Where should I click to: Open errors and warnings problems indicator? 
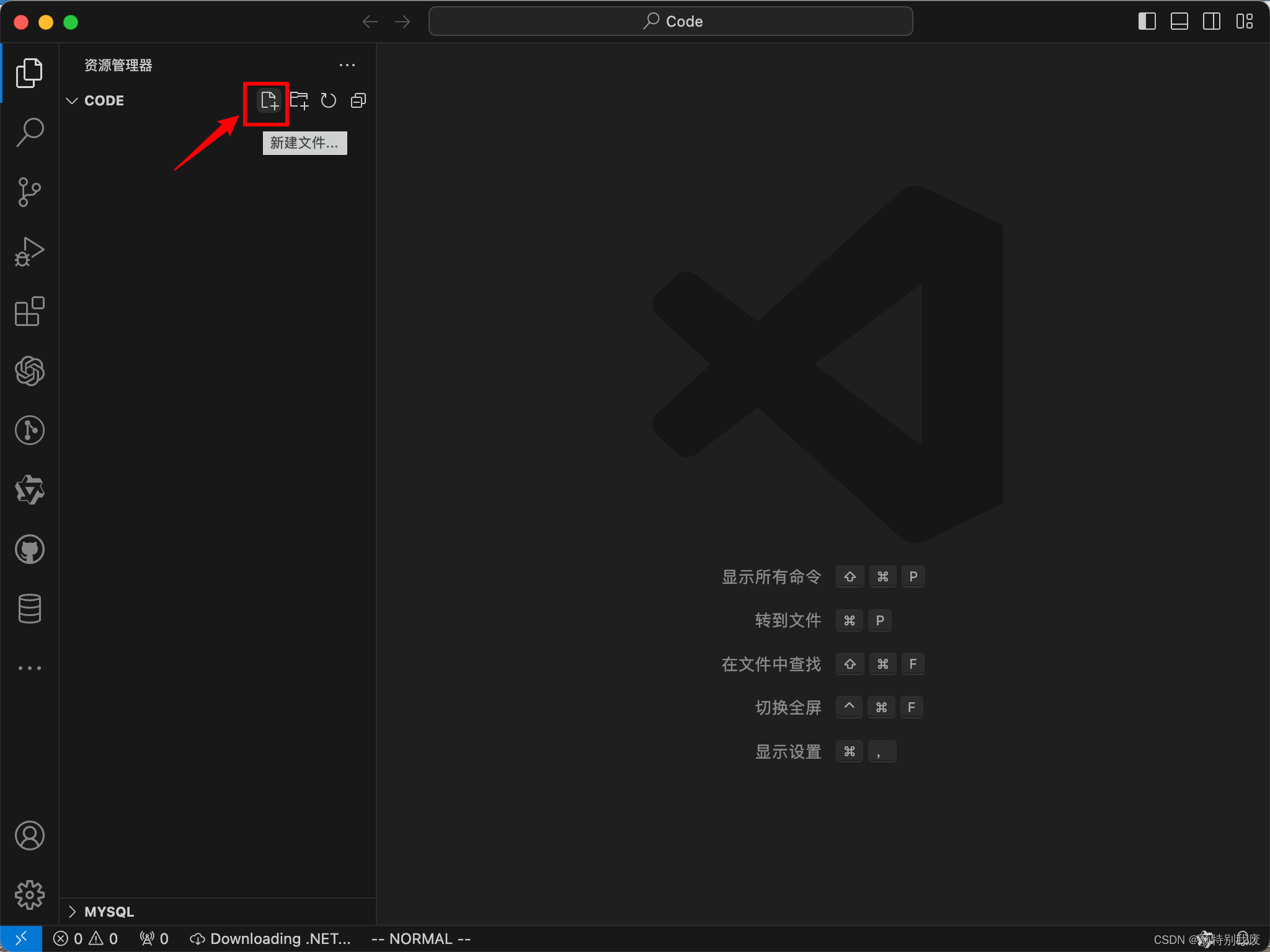86,939
